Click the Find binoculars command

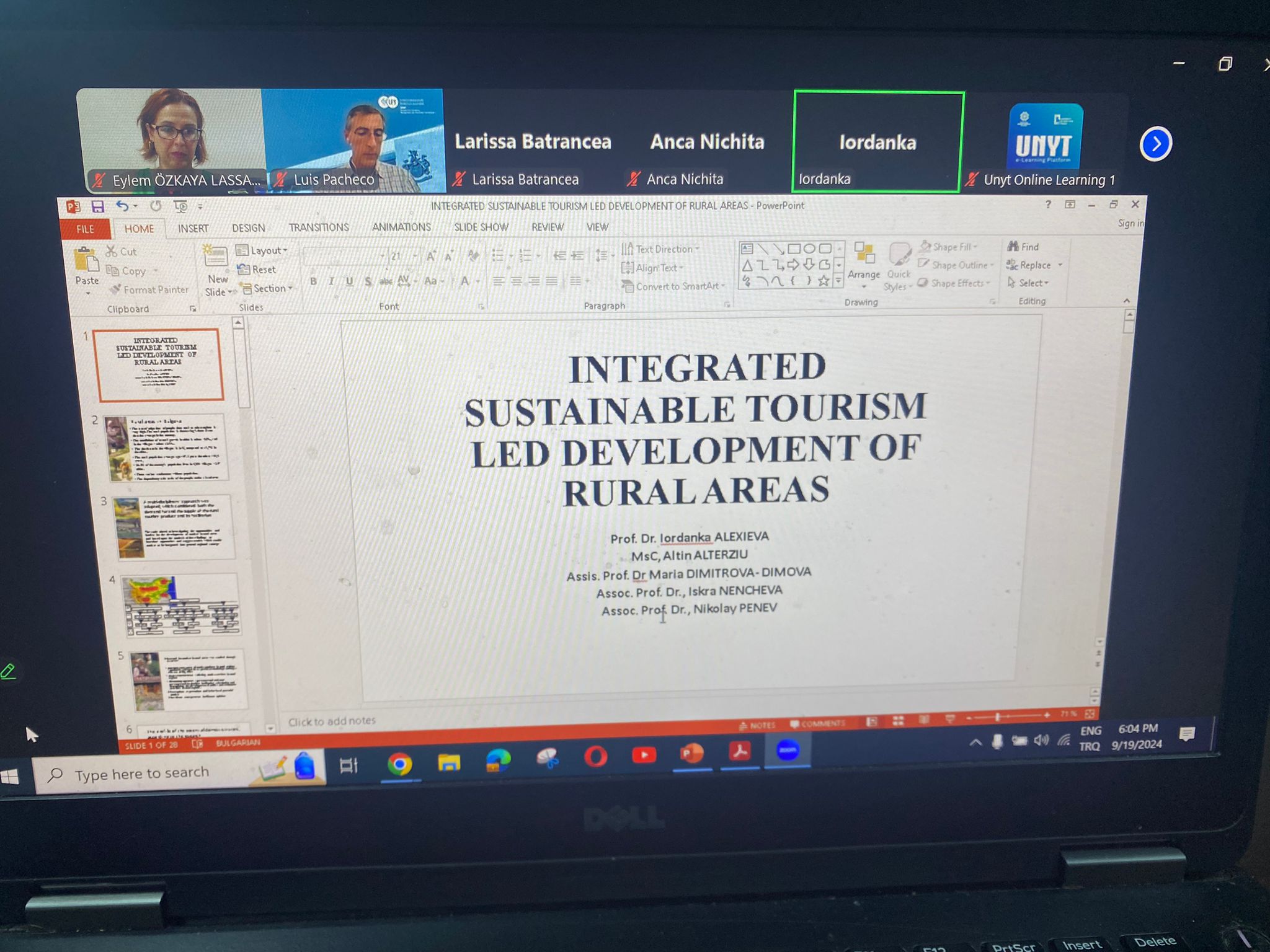pos(1023,247)
